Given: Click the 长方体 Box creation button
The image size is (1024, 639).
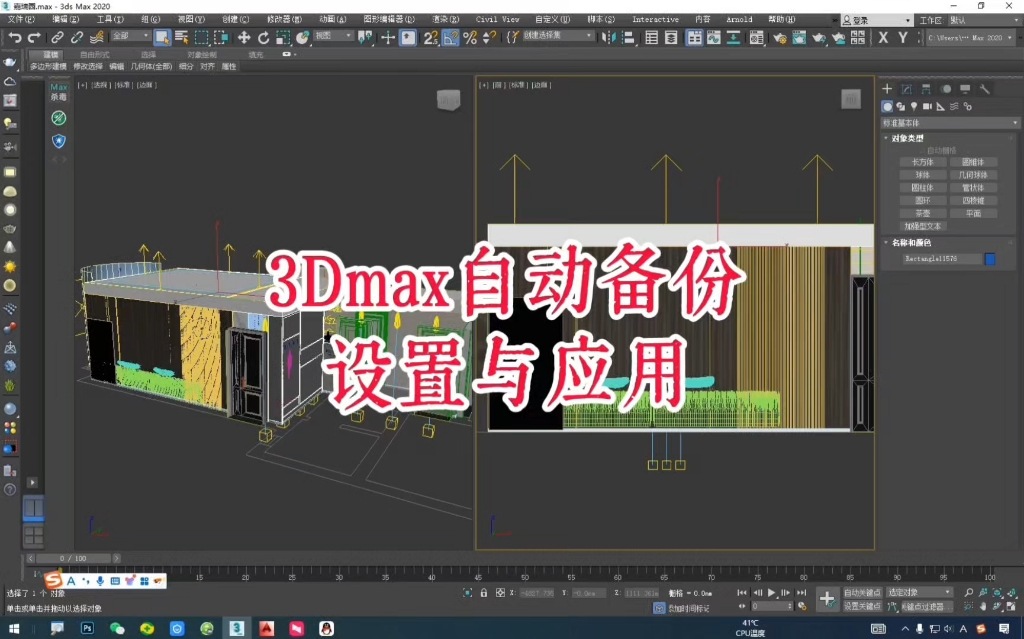Looking at the screenshot, I should [923, 161].
